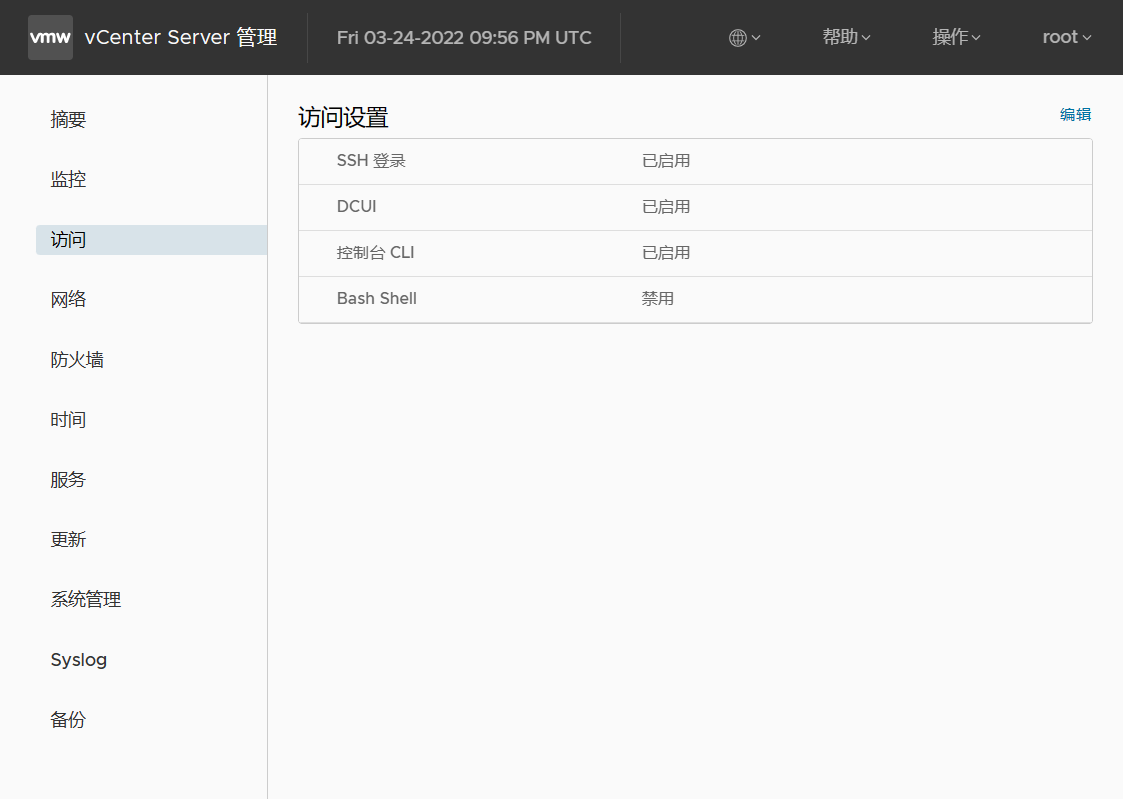The image size is (1123, 799).
Task: Click the Bash Shell 禁用 row
Action: pyautogui.click(x=694, y=299)
